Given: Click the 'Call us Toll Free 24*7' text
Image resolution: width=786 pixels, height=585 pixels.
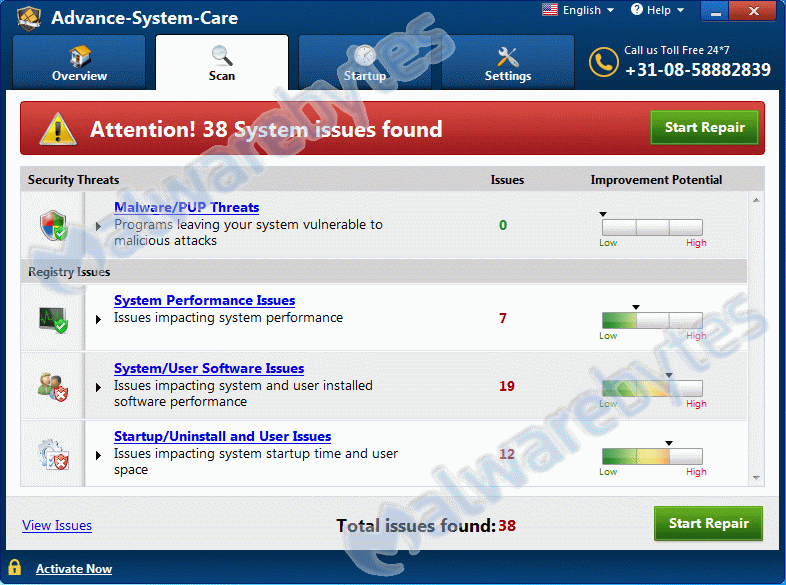Looking at the screenshot, I should tap(677, 50).
